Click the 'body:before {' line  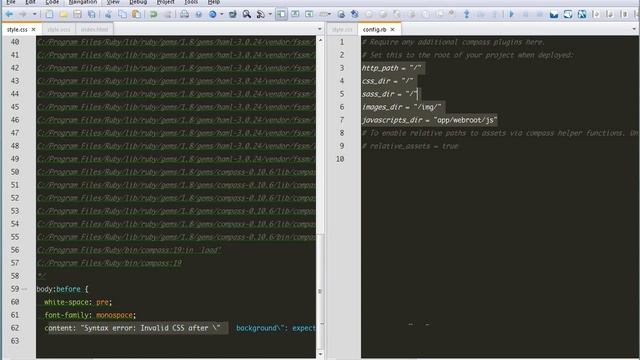[x=62, y=289]
